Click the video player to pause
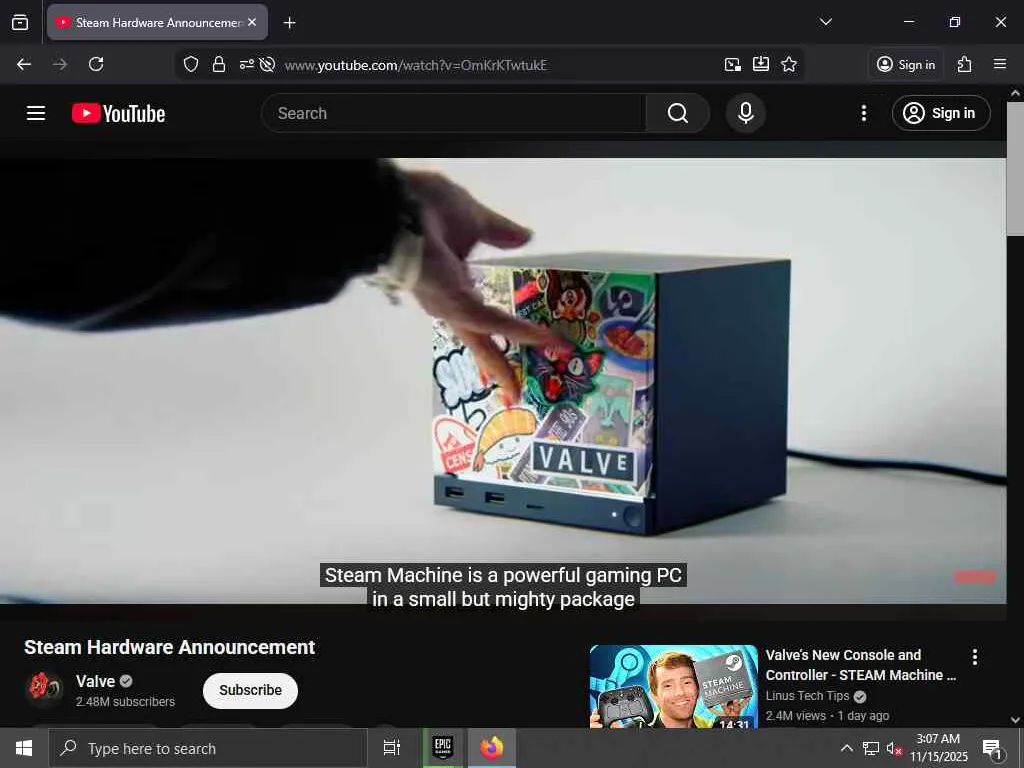The height and width of the screenshot is (768, 1024). pos(503,381)
